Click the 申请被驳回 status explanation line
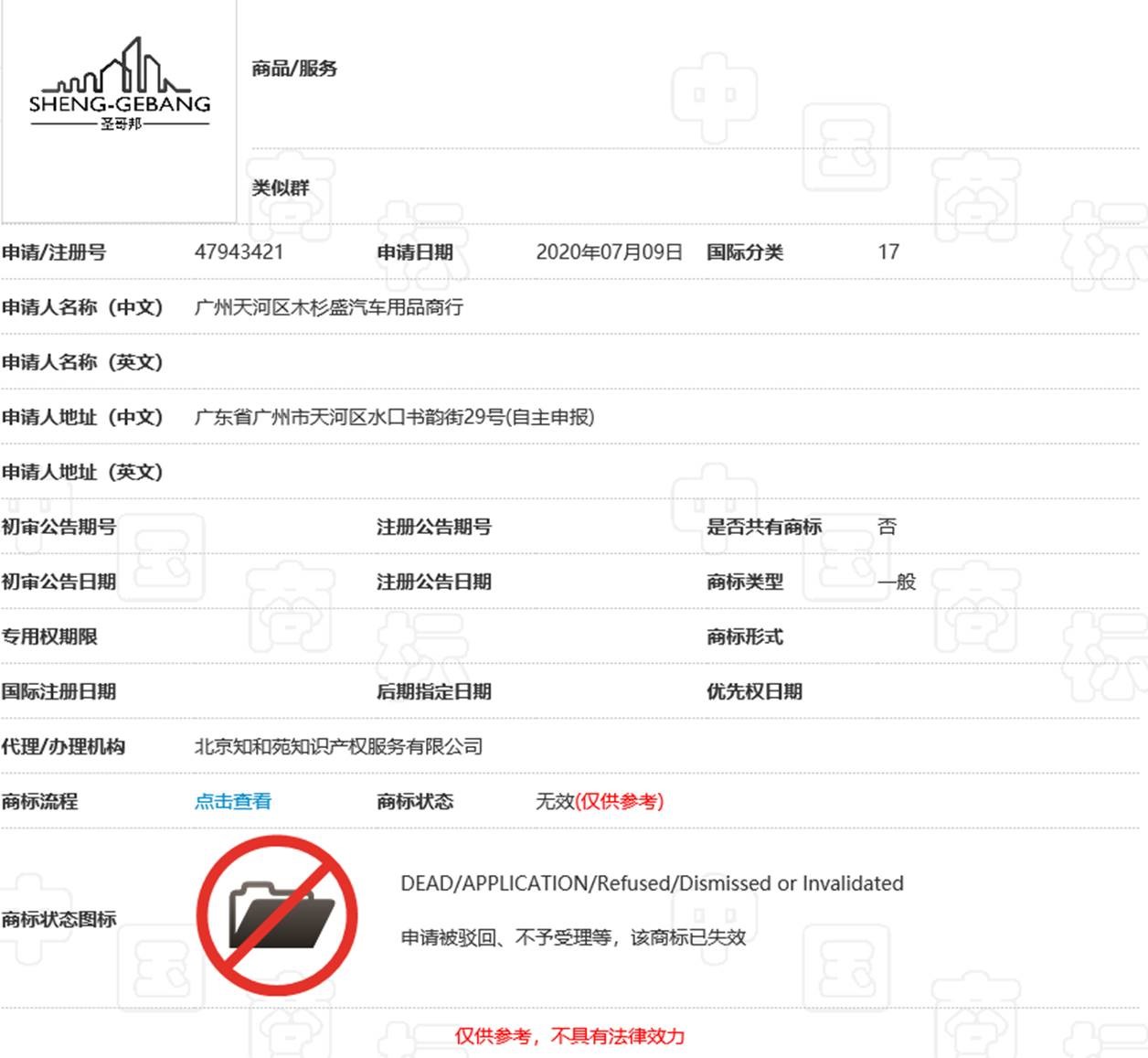Image resolution: width=1148 pixels, height=1058 pixels. pos(573,937)
